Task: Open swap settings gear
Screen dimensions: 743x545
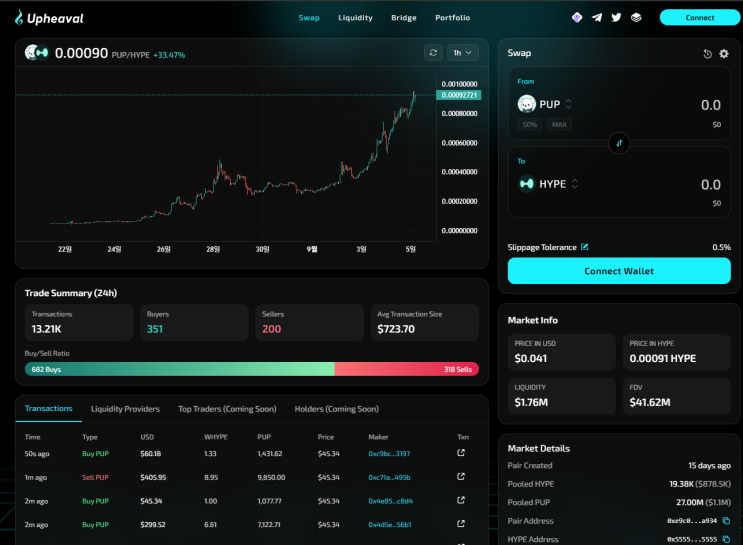Action: pyautogui.click(x=724, y=54)
